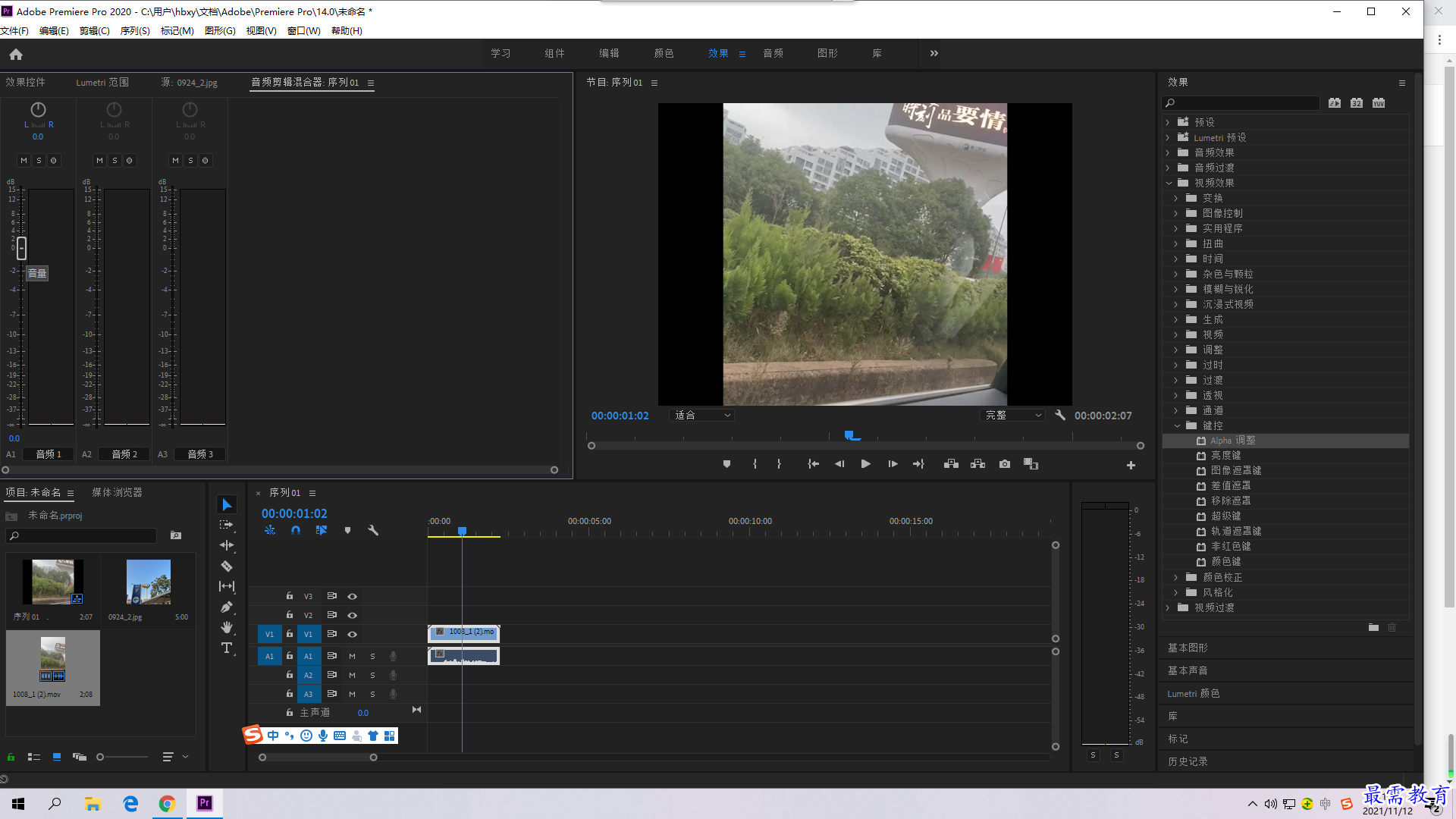Open the 窗口(W) menu
The height and width of the screenshot is (819, 1456).
(303, 31)
